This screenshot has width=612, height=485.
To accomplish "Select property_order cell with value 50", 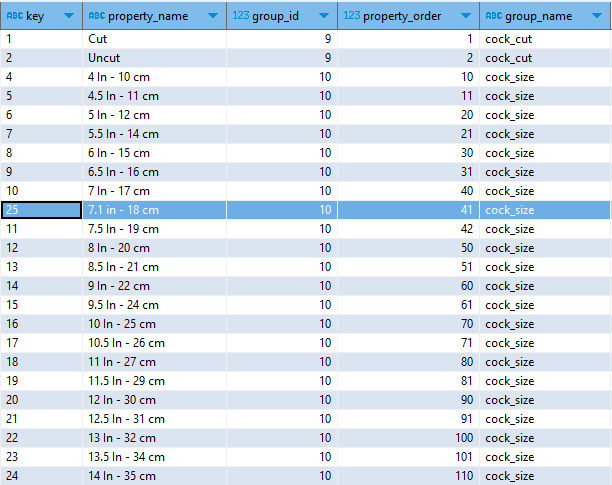I will pyautogui.click(x=409, y=248).
